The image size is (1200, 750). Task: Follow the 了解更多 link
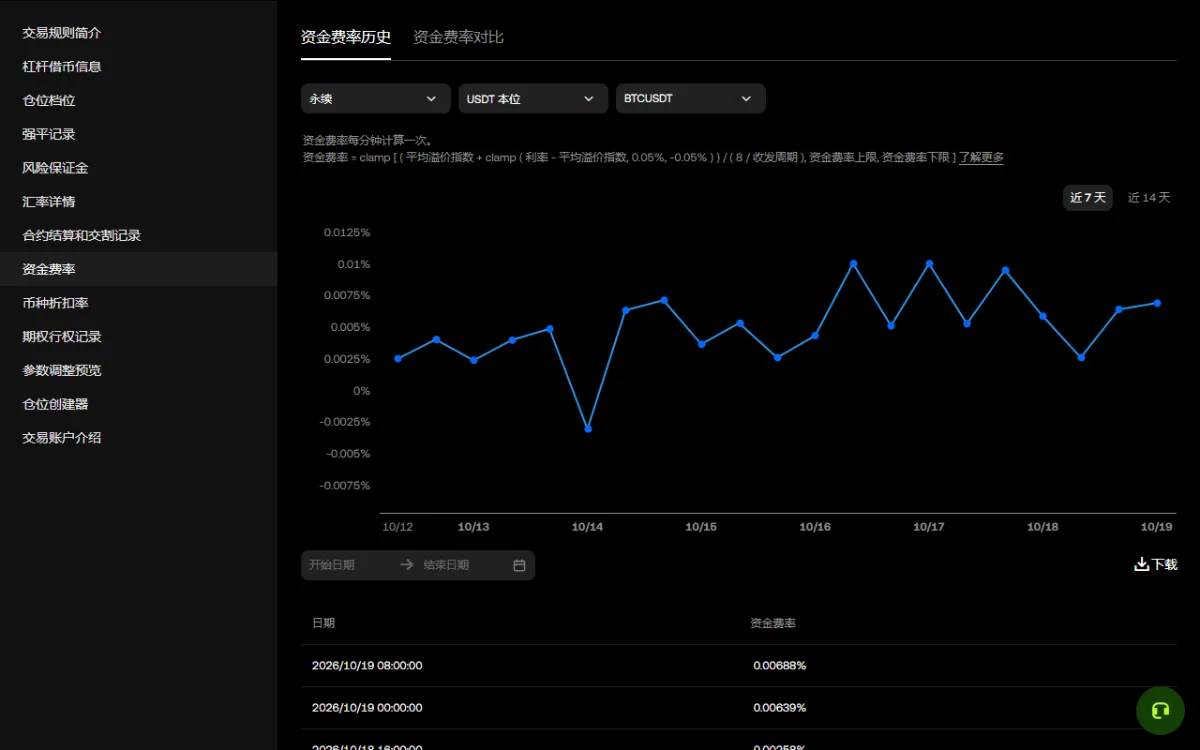coord(981,157)
